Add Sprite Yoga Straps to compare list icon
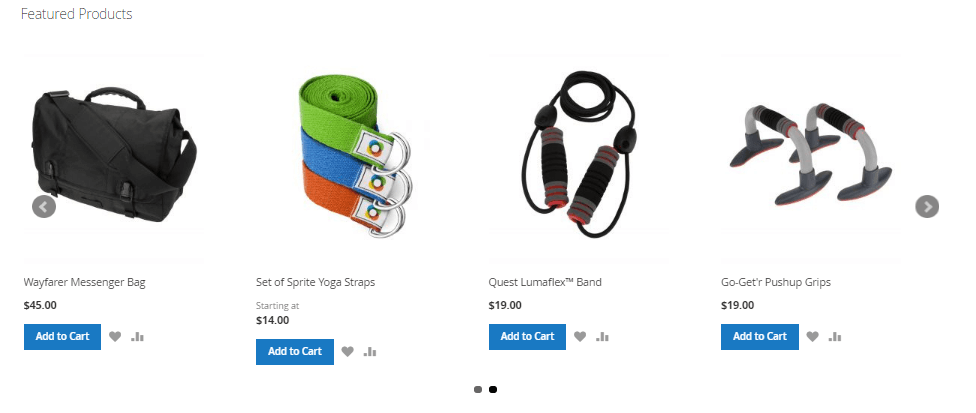Image resolution: width=976 pixels, height=413 pixels. 370,351
